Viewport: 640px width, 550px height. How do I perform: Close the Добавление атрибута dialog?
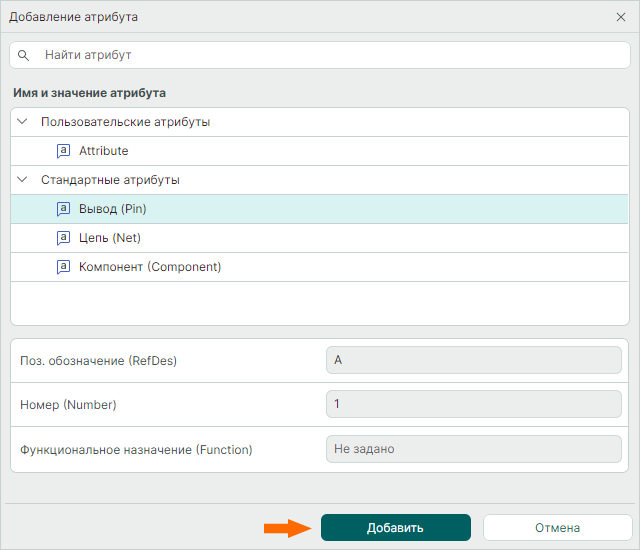[621, 17]
